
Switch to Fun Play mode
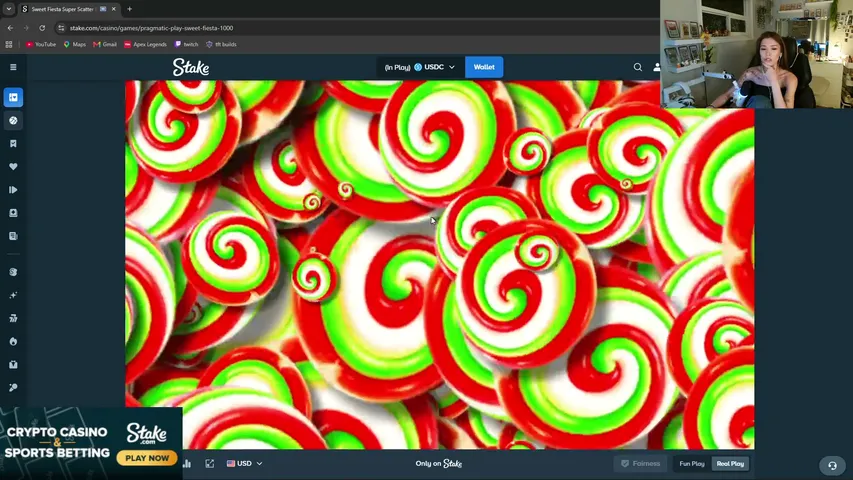click(x=691, y=464)
